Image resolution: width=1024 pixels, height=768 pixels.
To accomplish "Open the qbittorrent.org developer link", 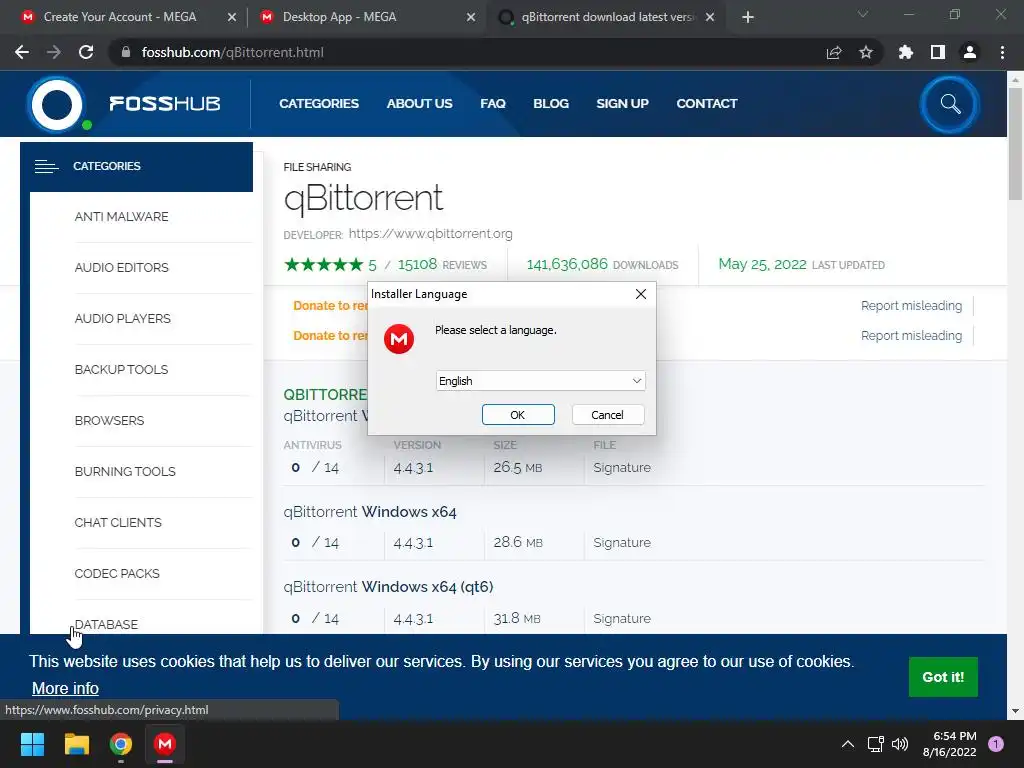I will click(x=430, y=234).
